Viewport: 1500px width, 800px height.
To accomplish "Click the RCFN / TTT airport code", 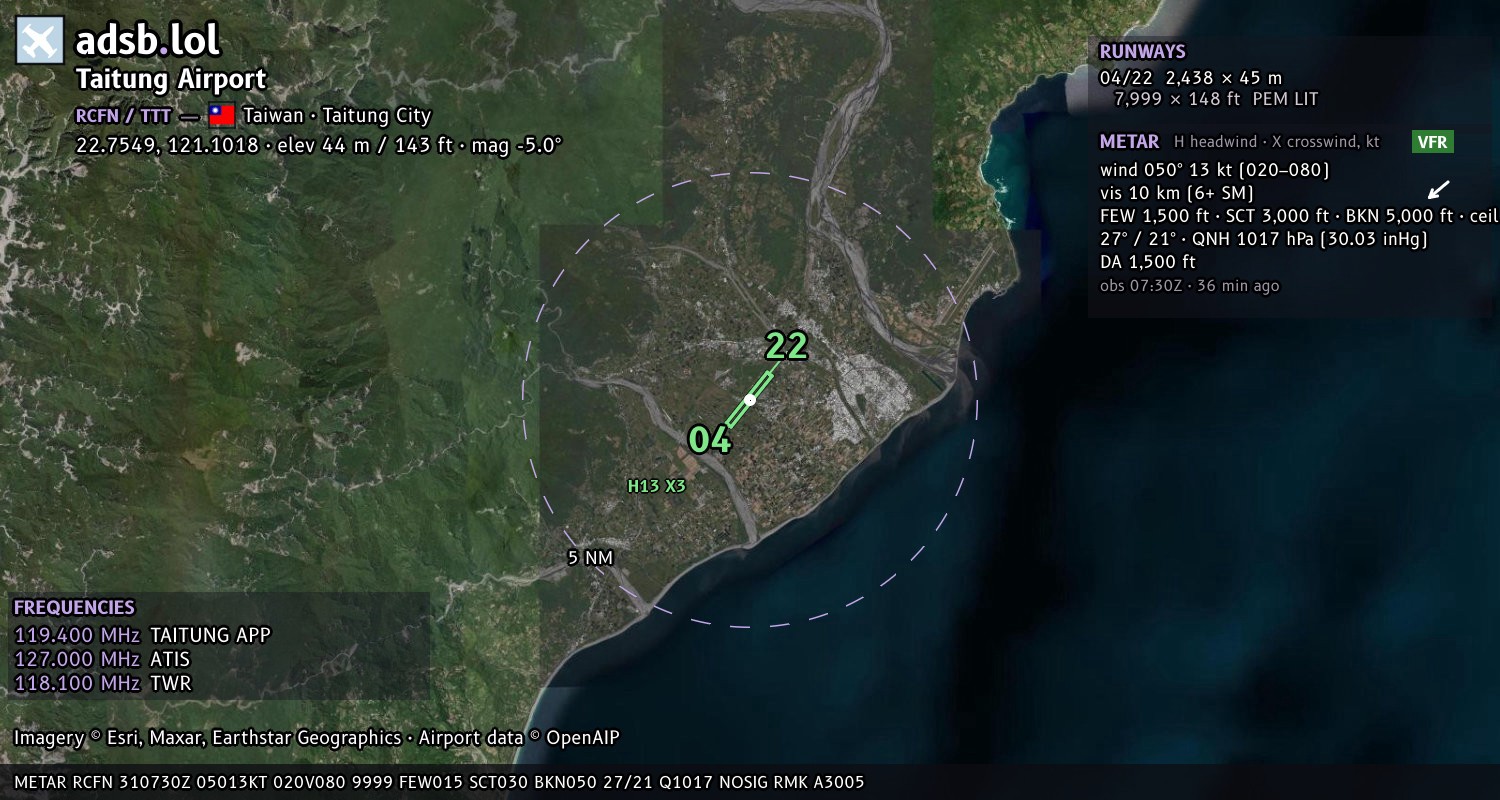I will click(x=123, y=115).
